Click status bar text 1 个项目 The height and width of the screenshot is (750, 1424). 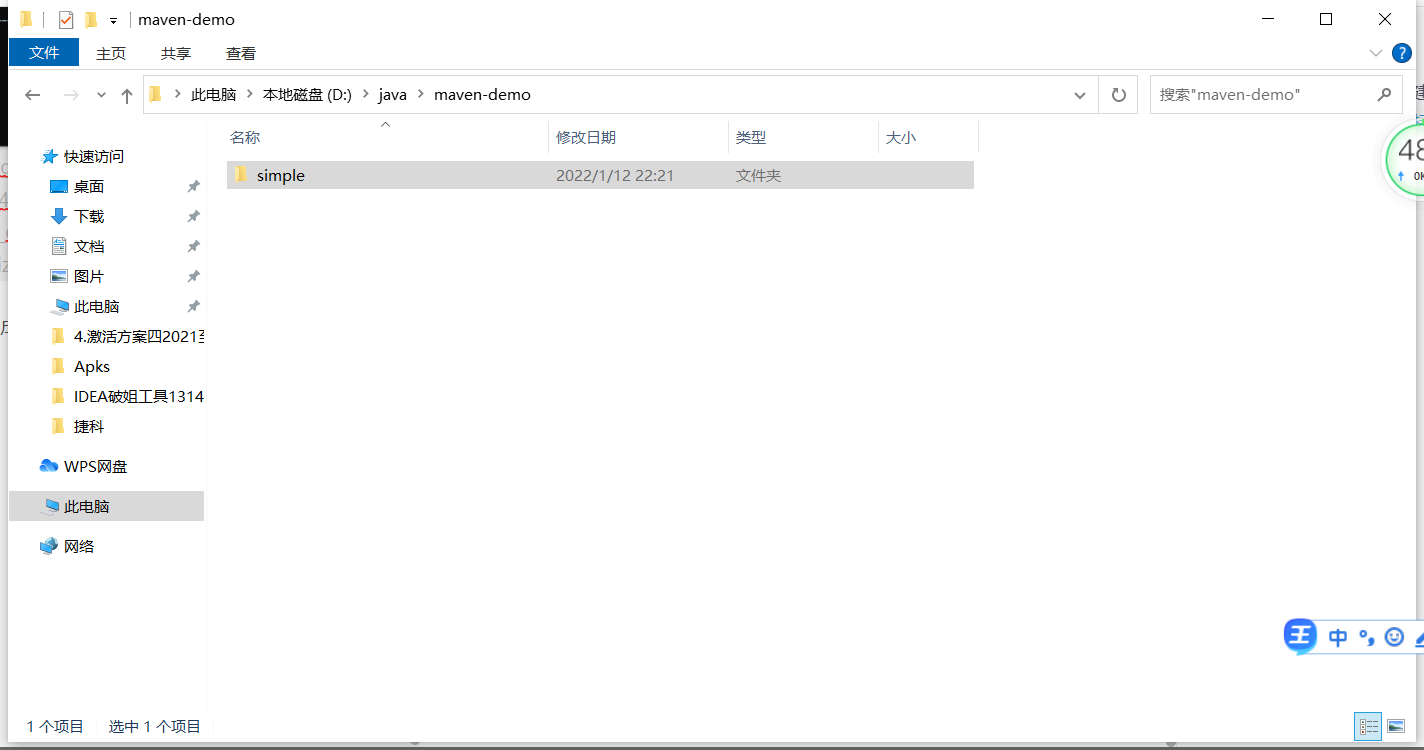tap(55, 727)
